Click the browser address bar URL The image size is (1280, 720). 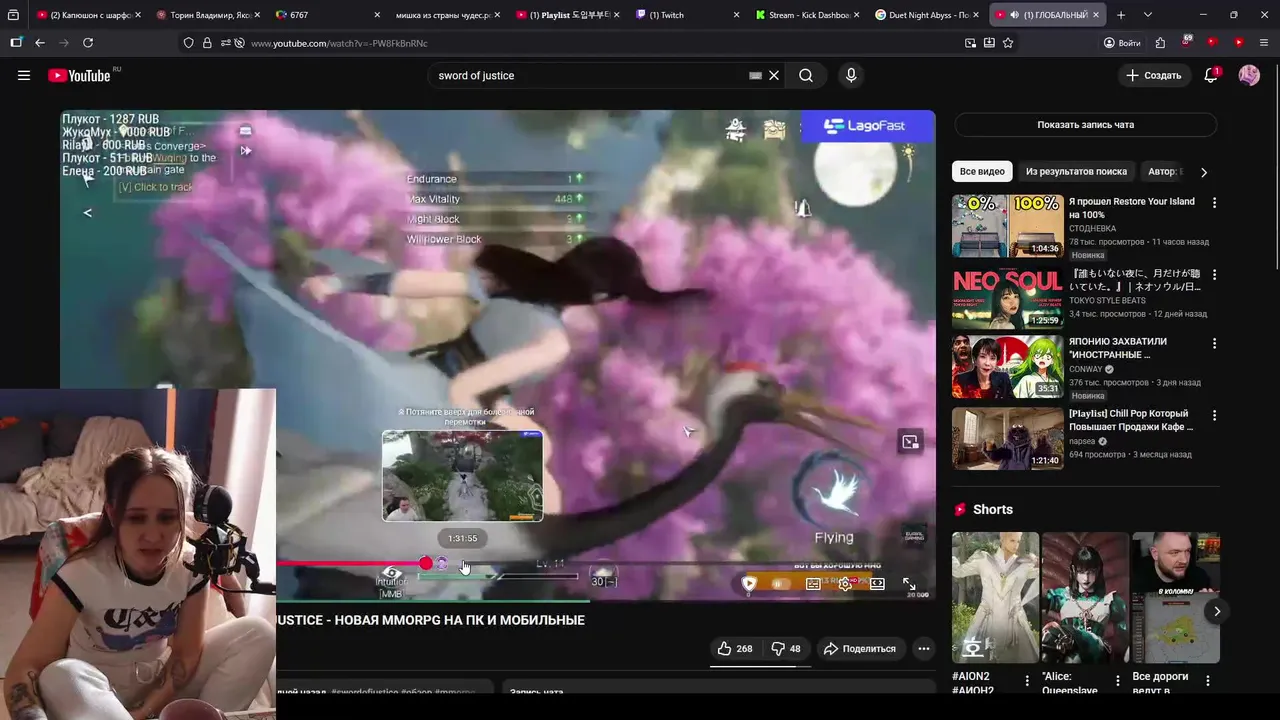pyautogui.click(x=339, y=43)
